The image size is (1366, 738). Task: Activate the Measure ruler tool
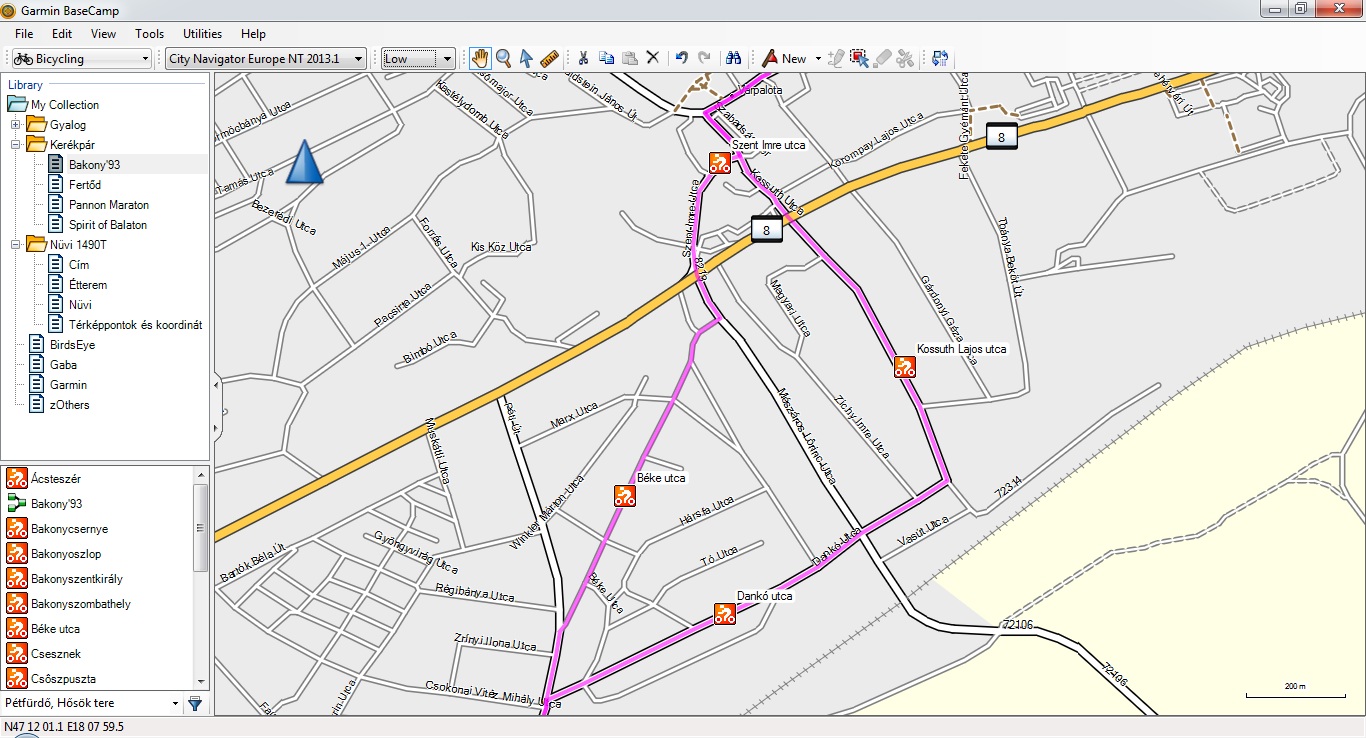tap(549, 59)
